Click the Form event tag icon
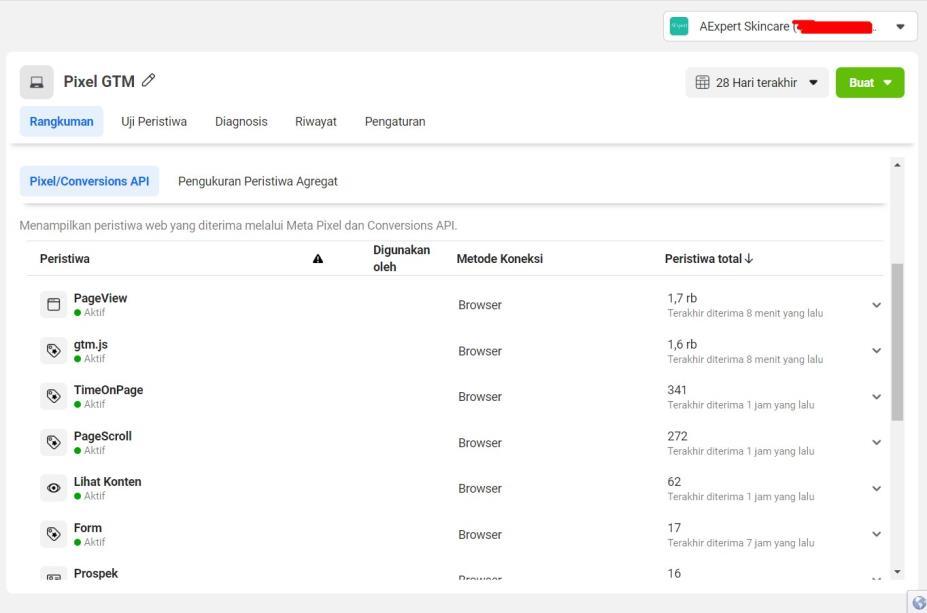Screen dimensions: 927x613 53,535
